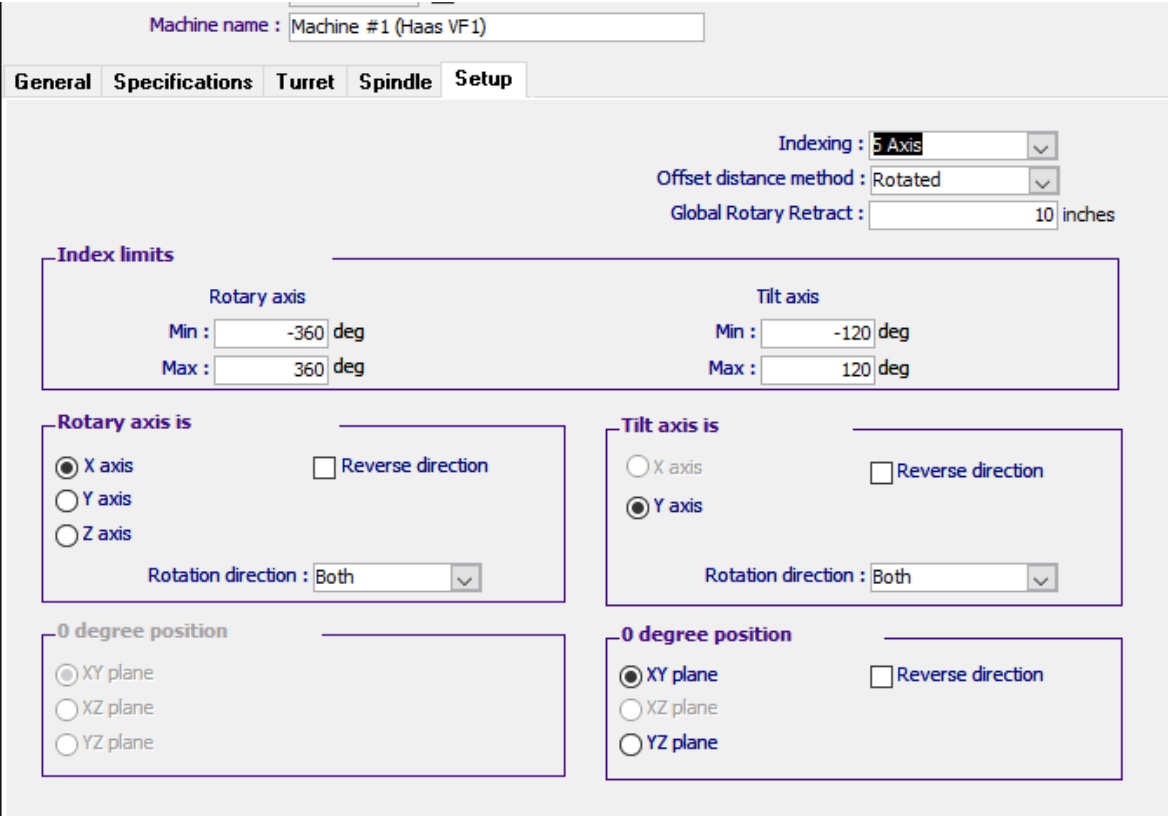Edit the Rotary axis Min limit field

[x=271, y=333]
